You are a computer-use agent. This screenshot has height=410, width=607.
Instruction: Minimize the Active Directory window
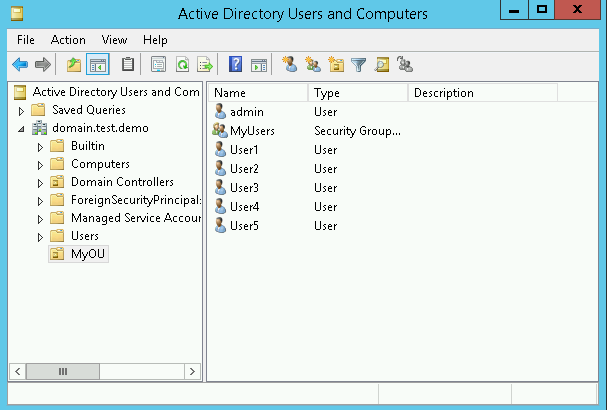[514, 10]
